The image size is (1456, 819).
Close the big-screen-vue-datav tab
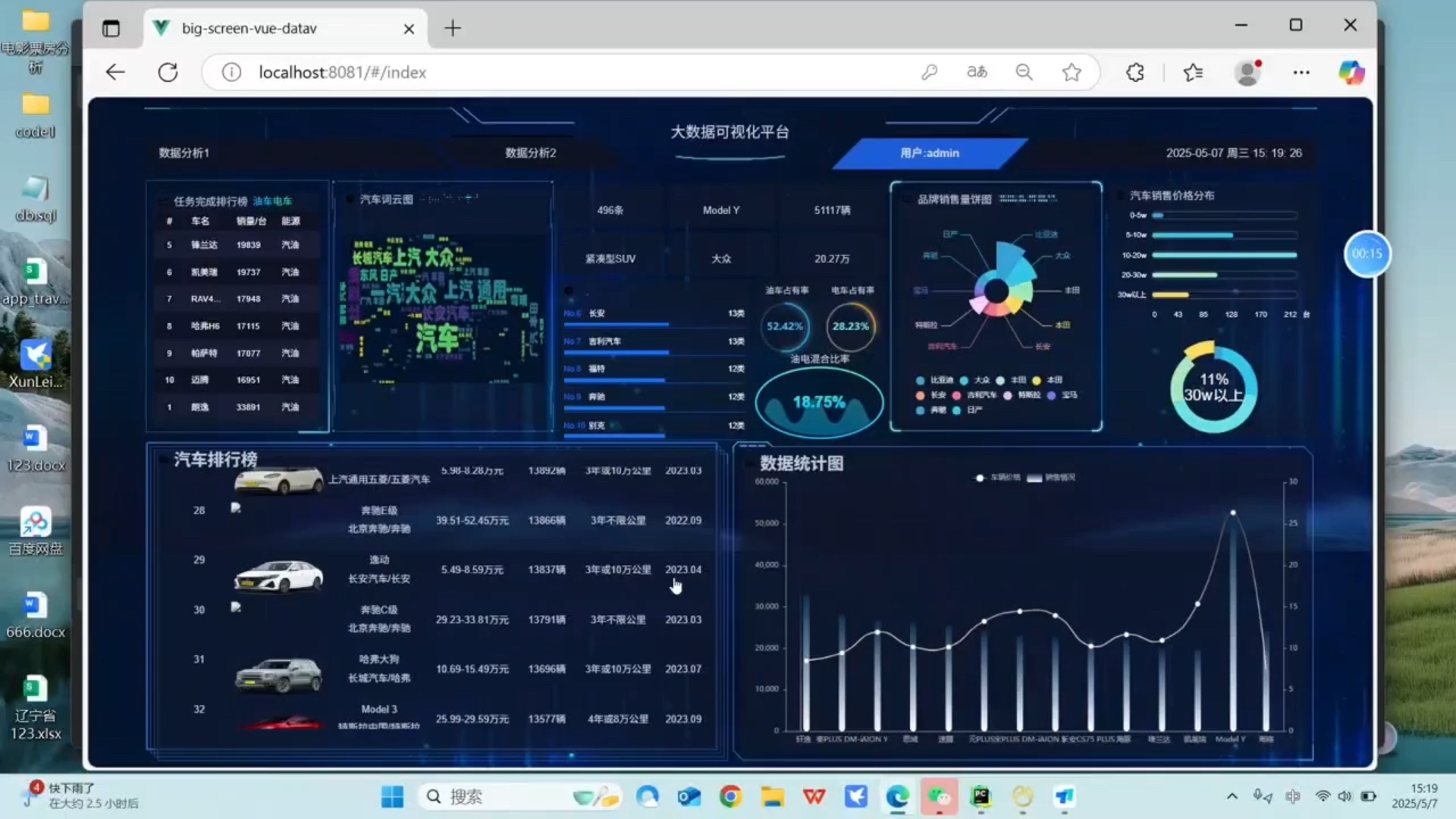coord(409,29)
